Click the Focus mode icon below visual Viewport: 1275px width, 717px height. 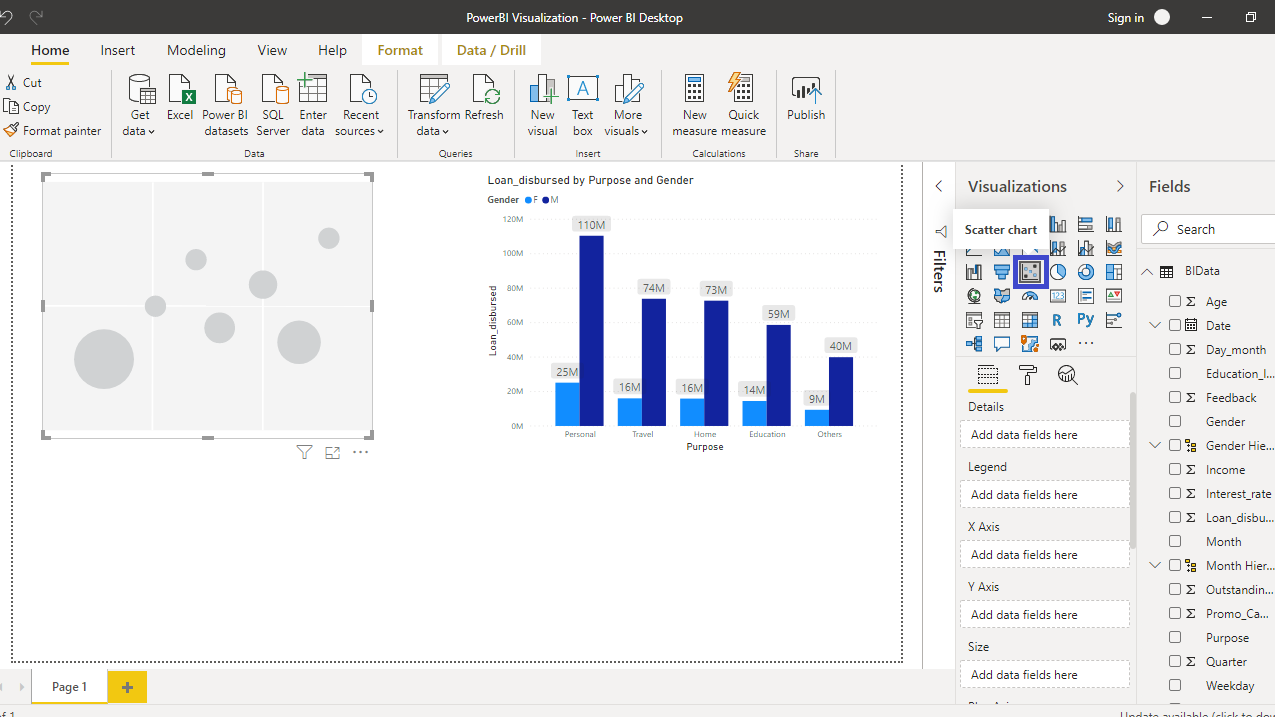(x=333, y=453)
